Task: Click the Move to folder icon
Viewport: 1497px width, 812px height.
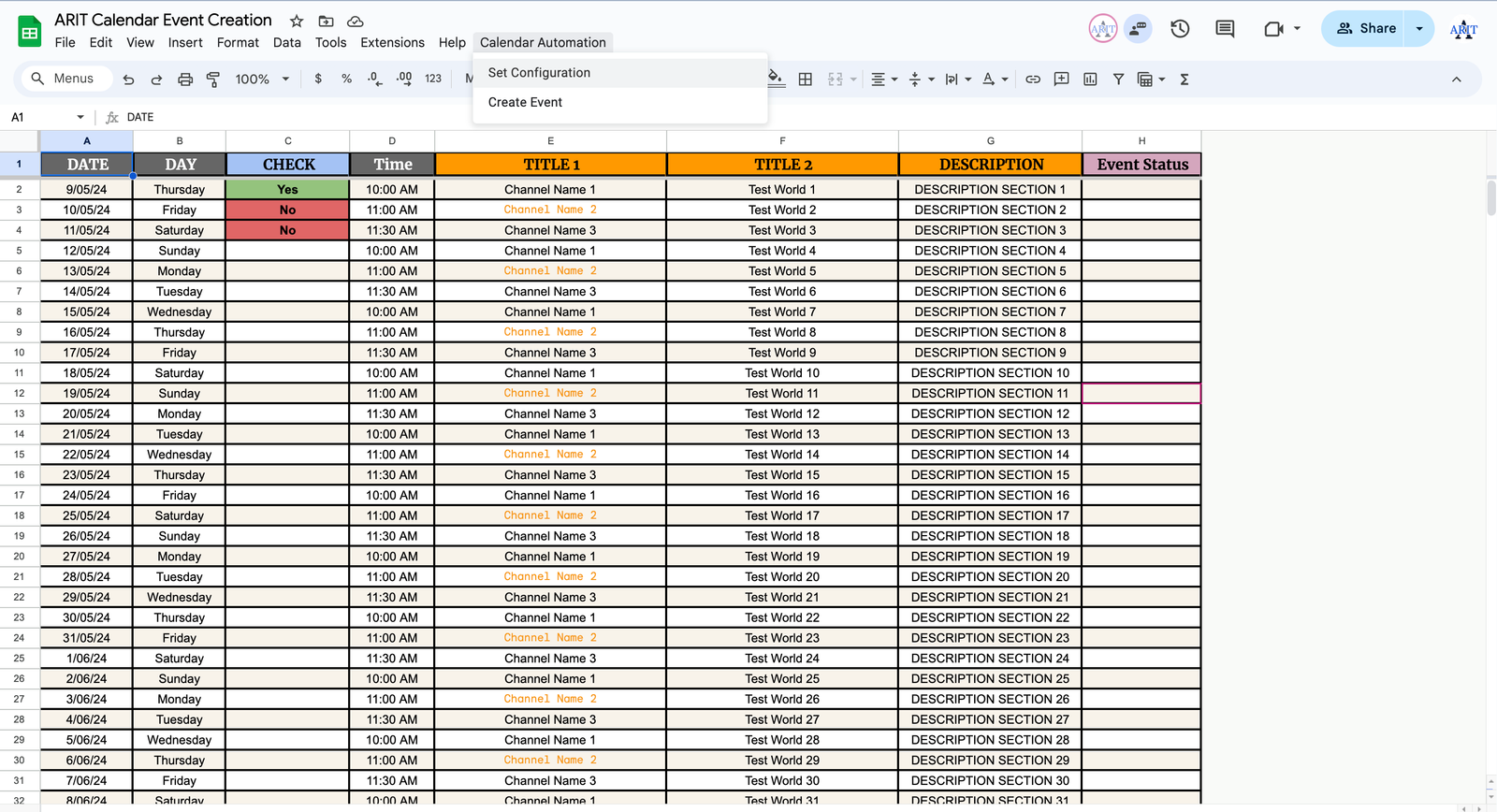Action: pyautogui.click(x=326, y=21)
